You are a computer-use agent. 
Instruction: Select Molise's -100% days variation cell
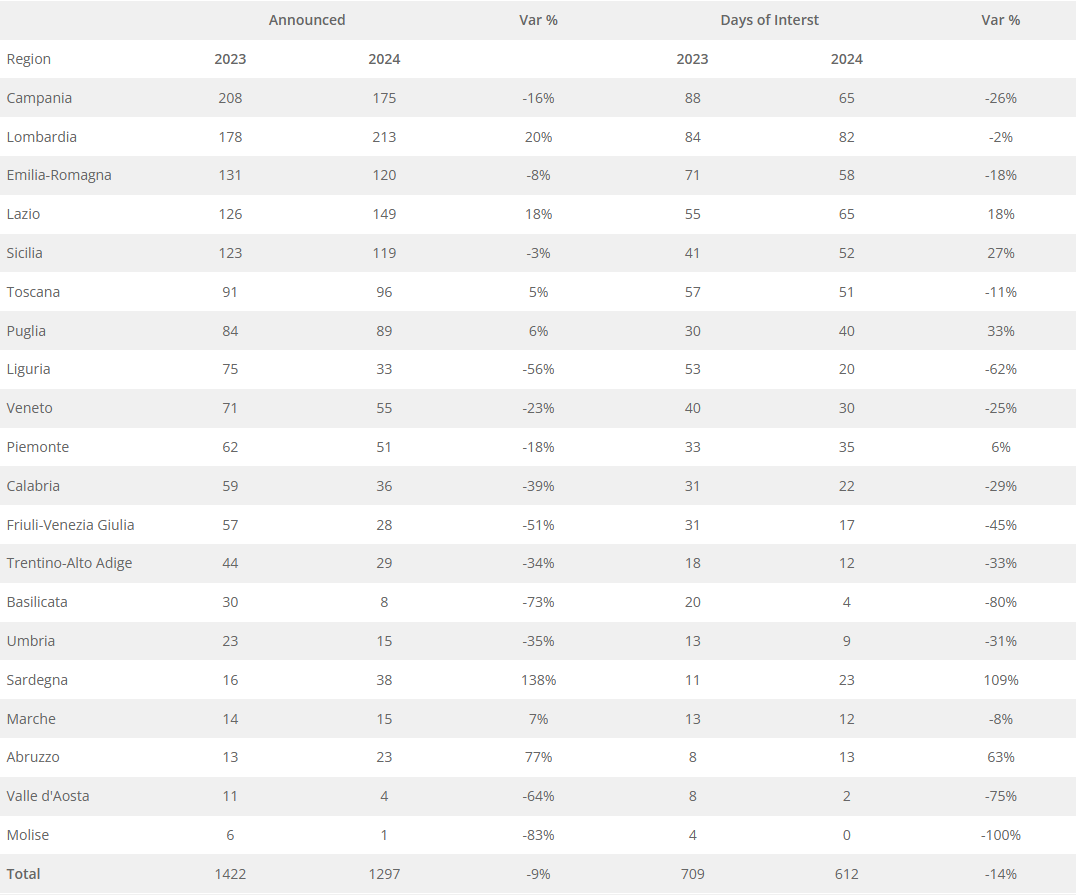1000,835
